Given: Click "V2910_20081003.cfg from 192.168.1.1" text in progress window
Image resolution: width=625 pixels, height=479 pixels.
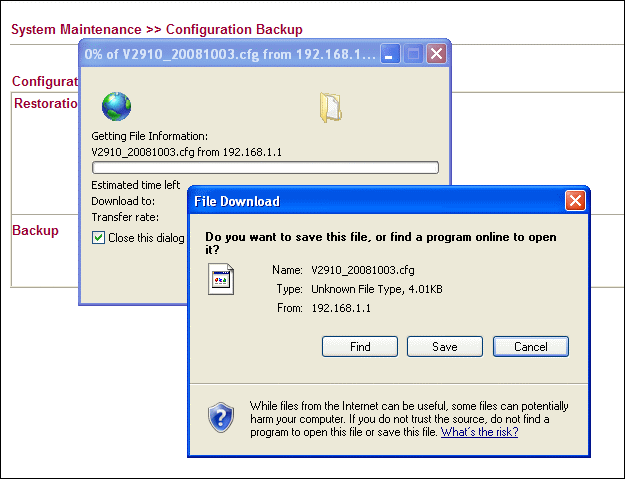Looking at the screenshot, I should pyautogui.click(x=187, y=152).
